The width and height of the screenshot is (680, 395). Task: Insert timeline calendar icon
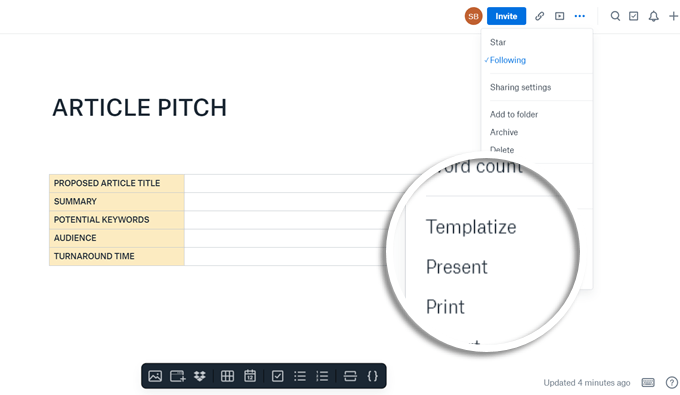250,376
